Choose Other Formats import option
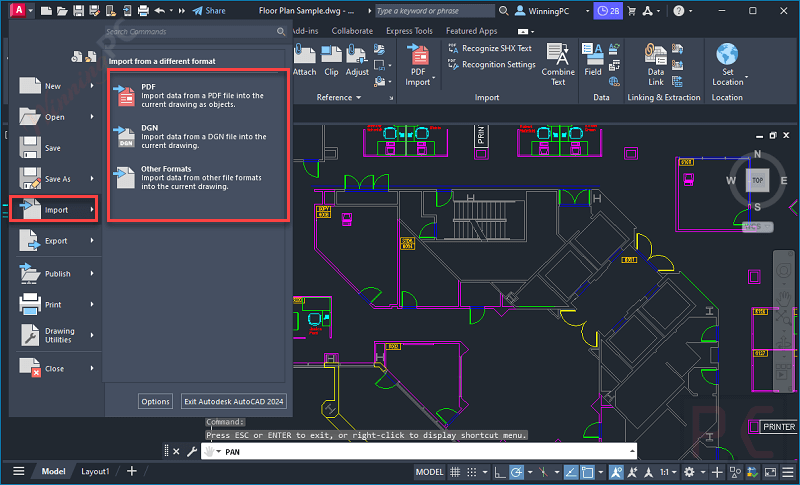Image resolution: width=800 pixels, height=485 pixels. (194, 177)
